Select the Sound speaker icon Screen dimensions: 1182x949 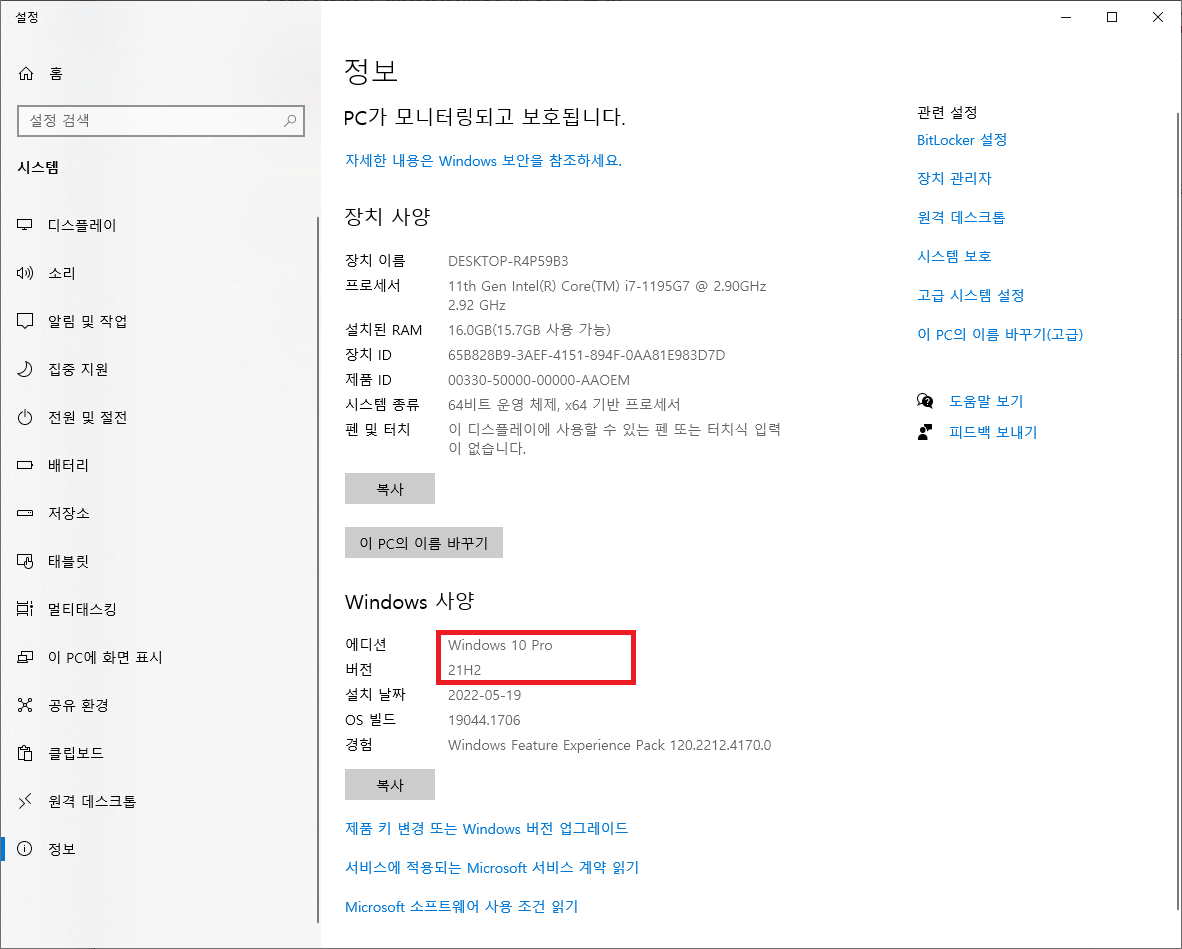point(26,273)
